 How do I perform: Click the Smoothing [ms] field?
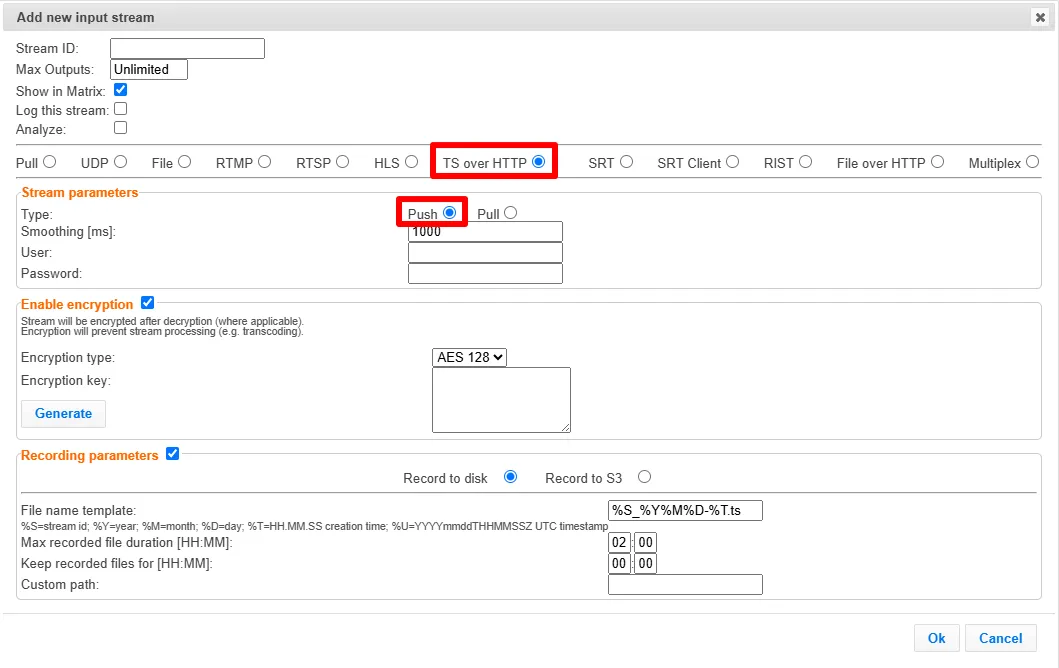pos(485,232)
